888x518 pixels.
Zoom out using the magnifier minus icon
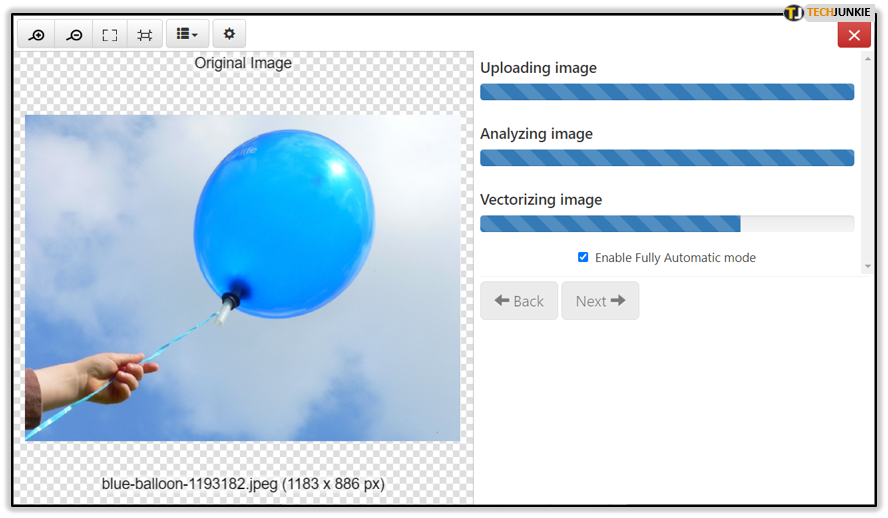coord(74,35)
